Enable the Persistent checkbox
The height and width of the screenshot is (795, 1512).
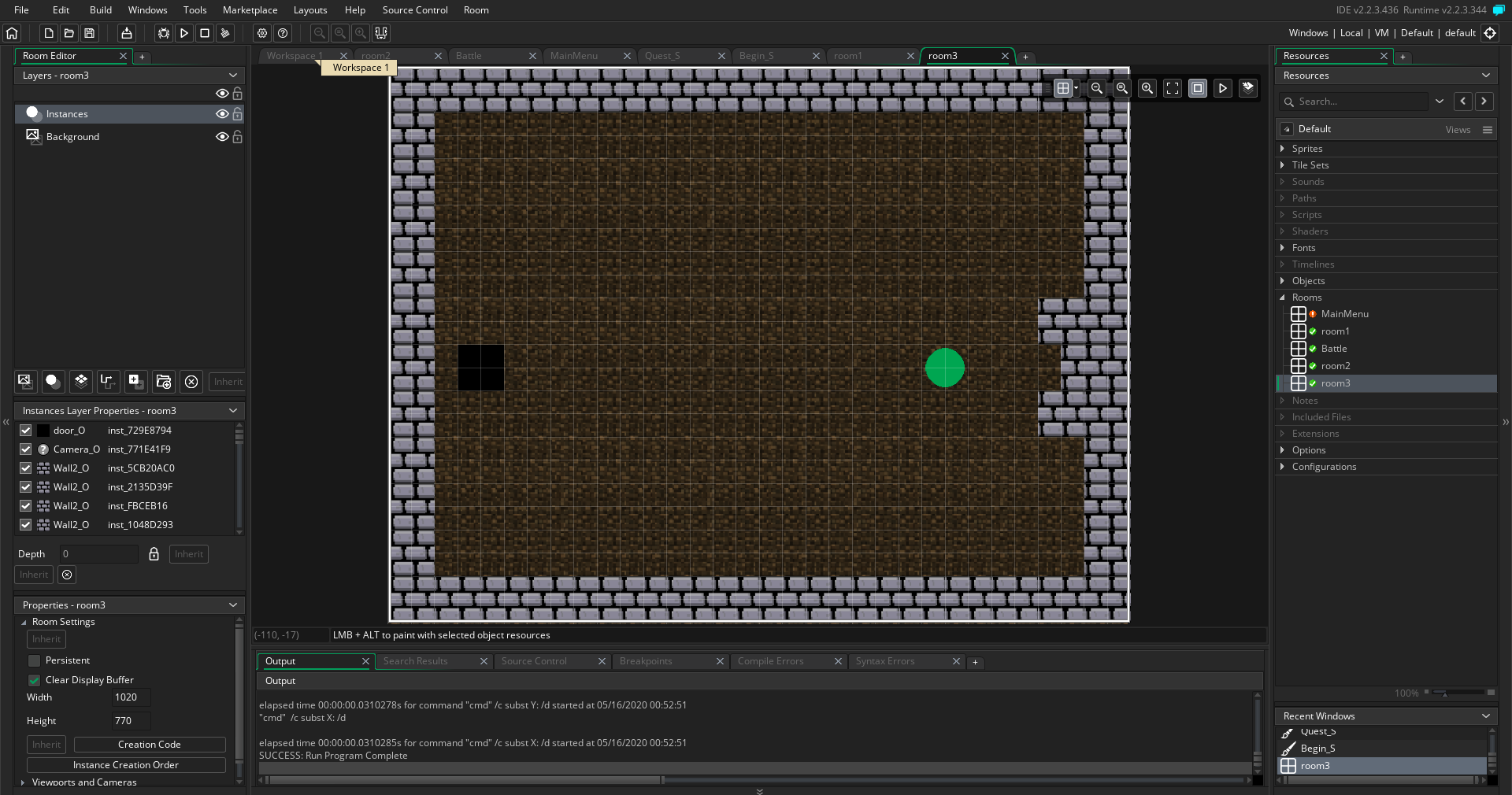(34, 660)
